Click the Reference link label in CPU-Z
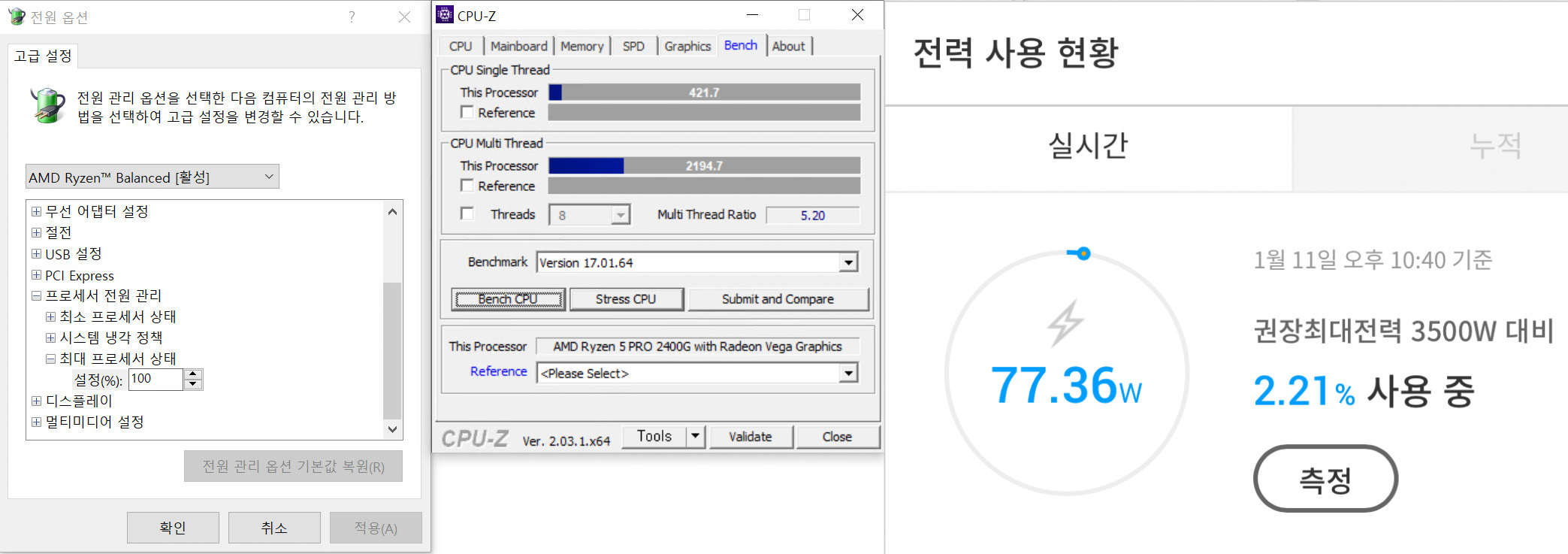The height and width of the screenshot is (554, 1568). click(x=498, y=371)
